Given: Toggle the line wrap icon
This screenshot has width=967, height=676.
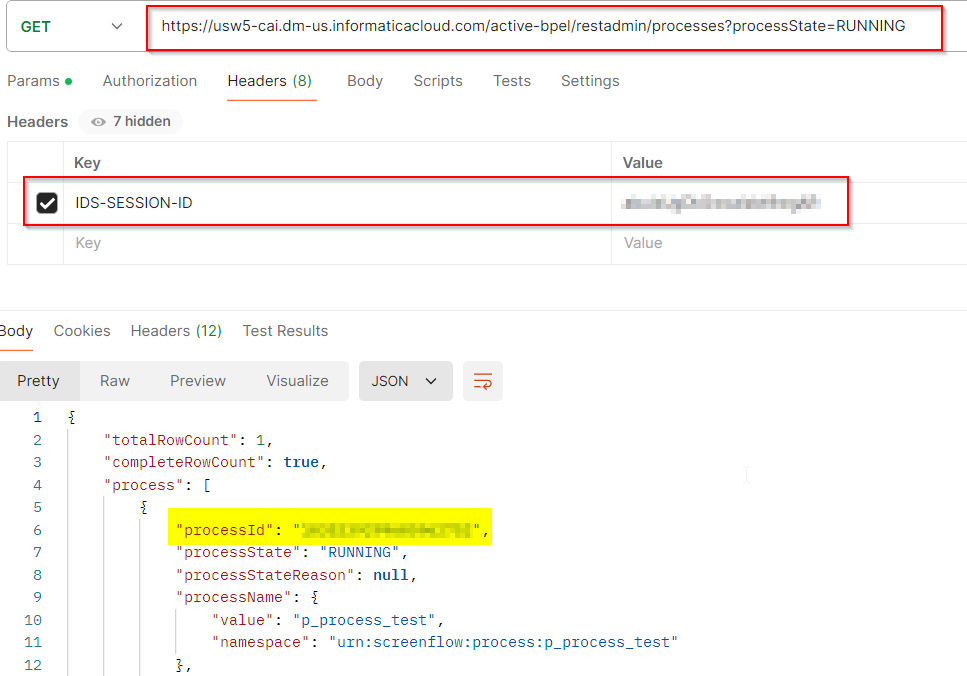Looking at the screenshot, I should click(483, 381).
